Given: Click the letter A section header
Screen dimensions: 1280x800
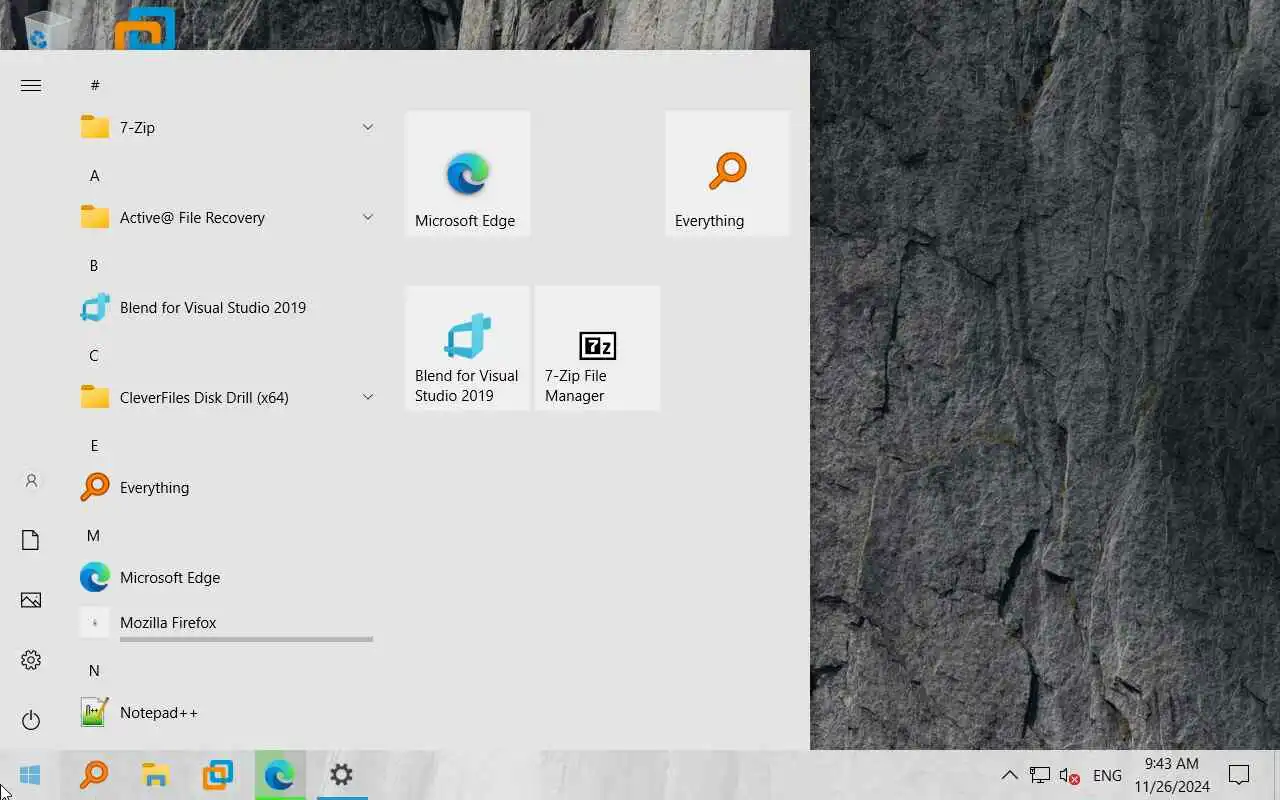Looking at the screenshot, I should pyautogui.click(x=95, y=176).
